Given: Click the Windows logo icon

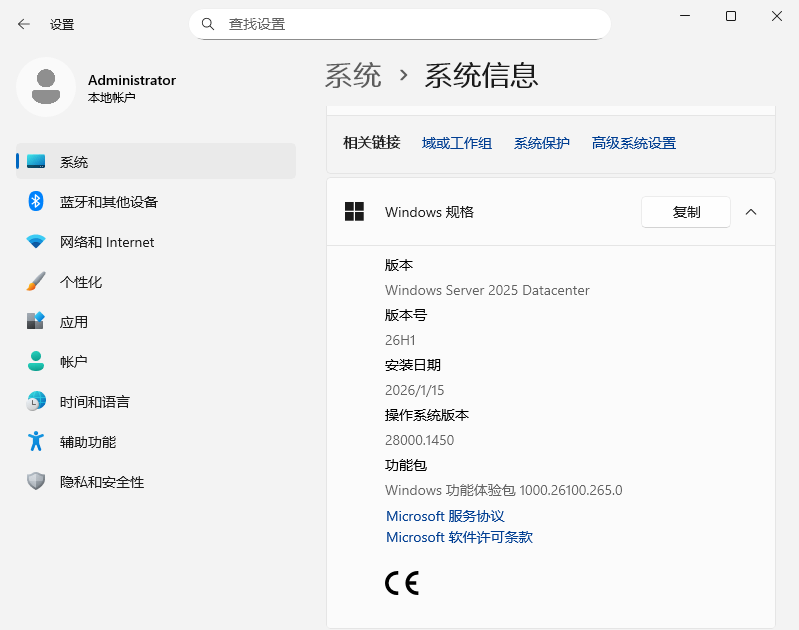Looking at the screenshot, I should [x=354, y=212].
